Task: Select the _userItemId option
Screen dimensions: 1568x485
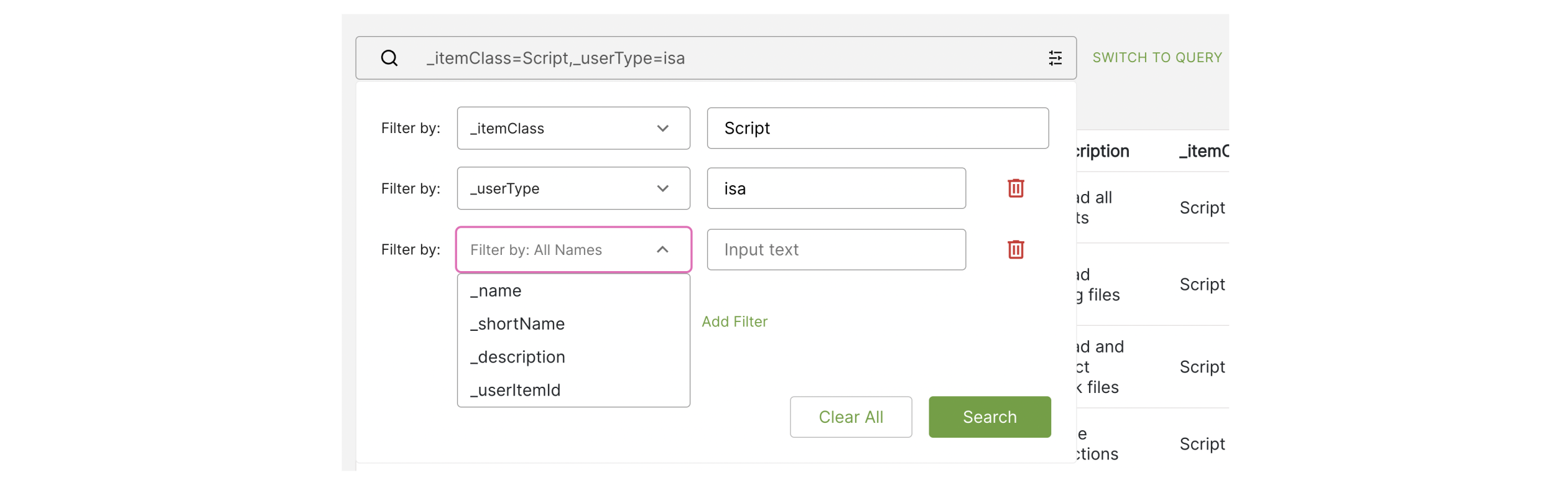Action: pos(516,390)
